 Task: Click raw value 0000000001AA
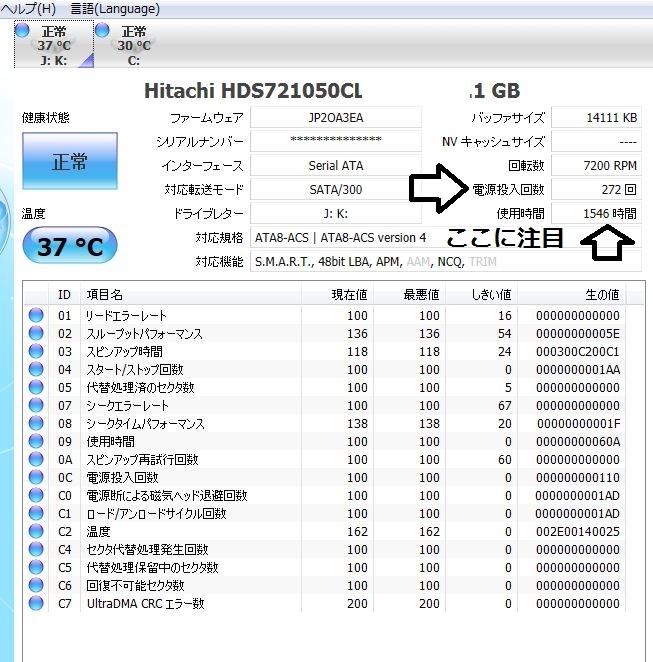(x=577, y=369)
